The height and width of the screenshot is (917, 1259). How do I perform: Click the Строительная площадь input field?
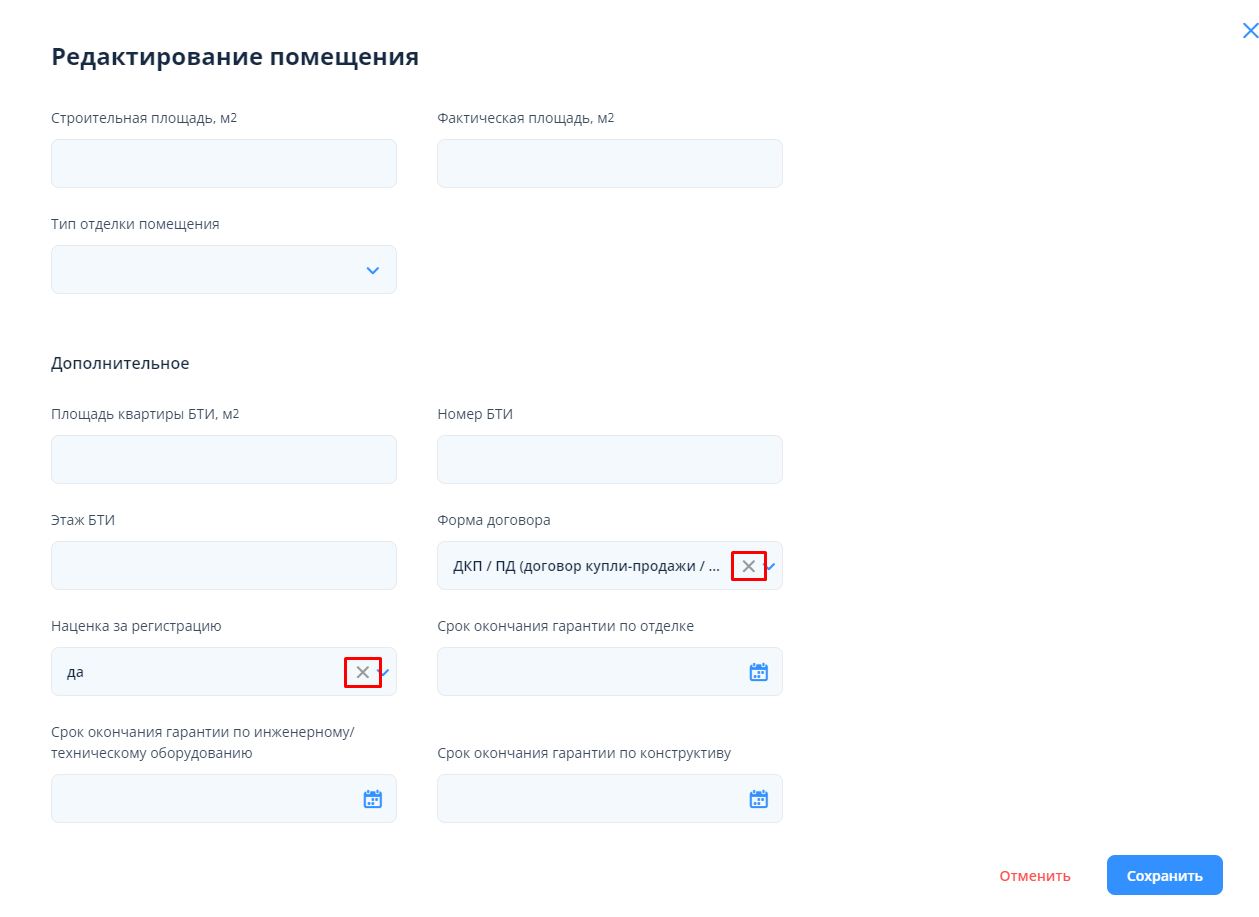tap(223, 164)
